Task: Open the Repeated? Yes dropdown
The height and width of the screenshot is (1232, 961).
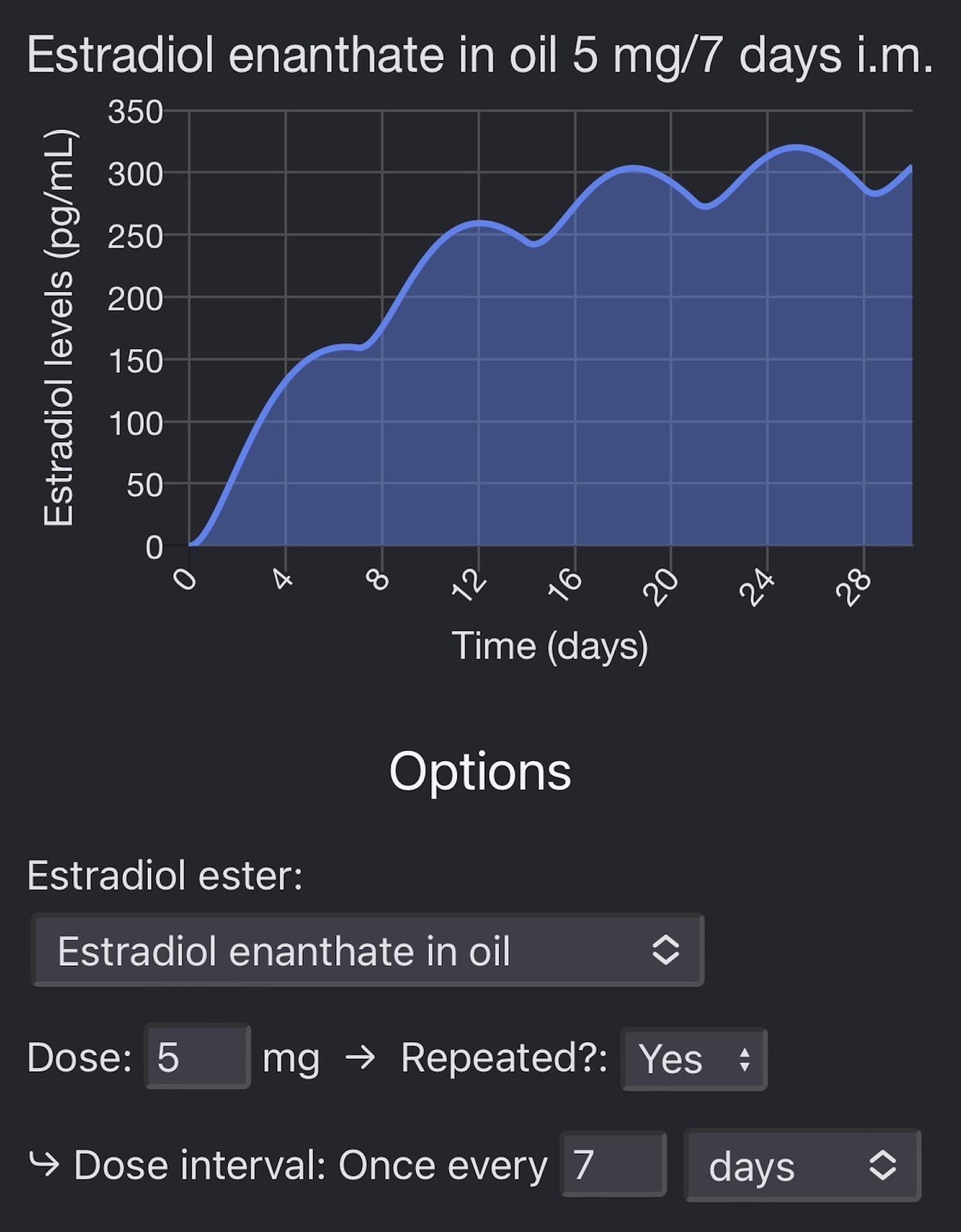Action: coord(694,1058)
